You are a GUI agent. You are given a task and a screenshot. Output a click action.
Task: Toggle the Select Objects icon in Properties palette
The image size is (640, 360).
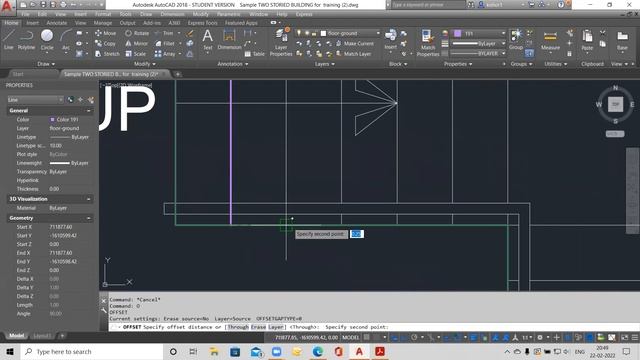click(80, 100)
